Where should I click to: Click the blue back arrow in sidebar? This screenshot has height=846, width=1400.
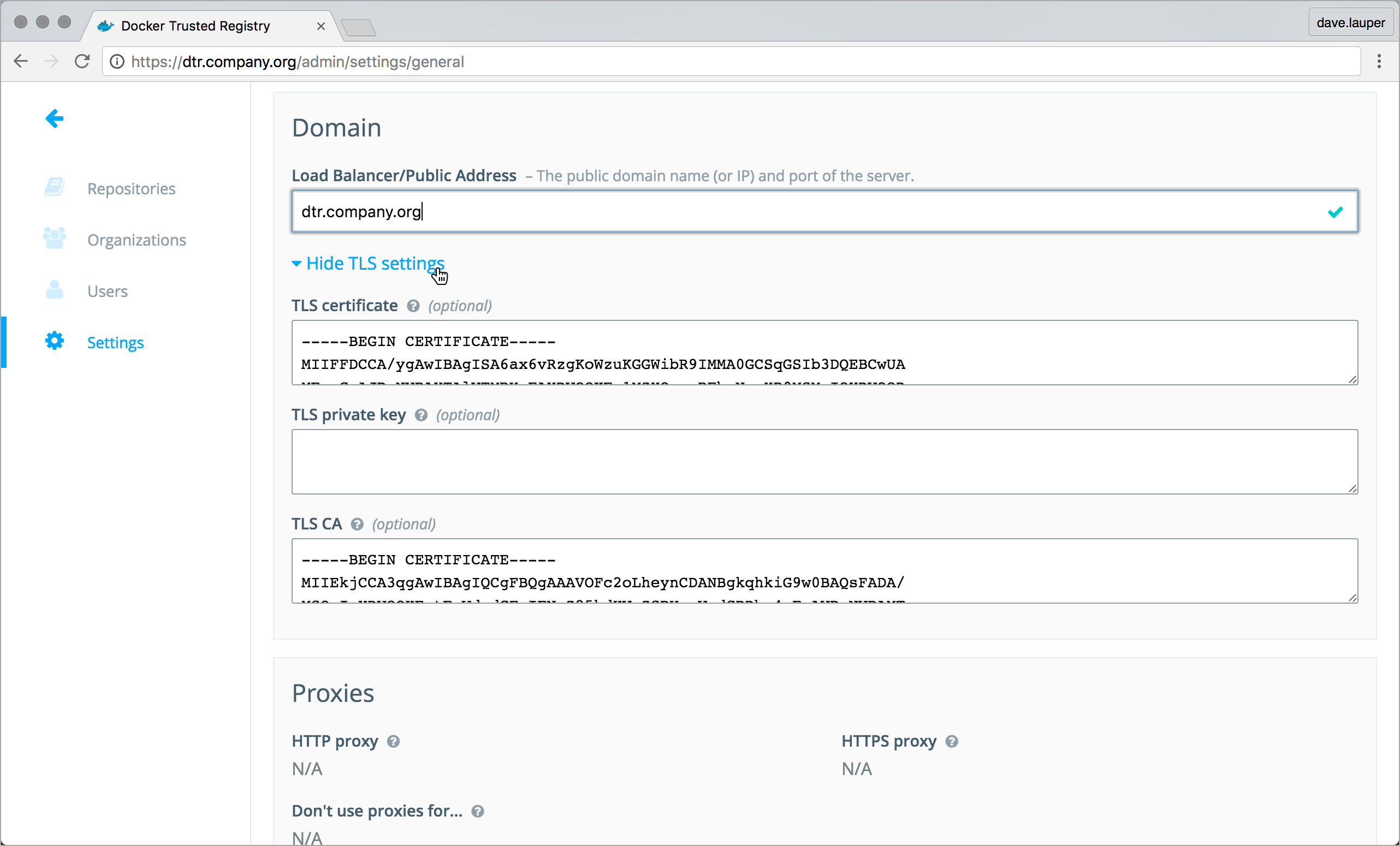click(55, 118)
